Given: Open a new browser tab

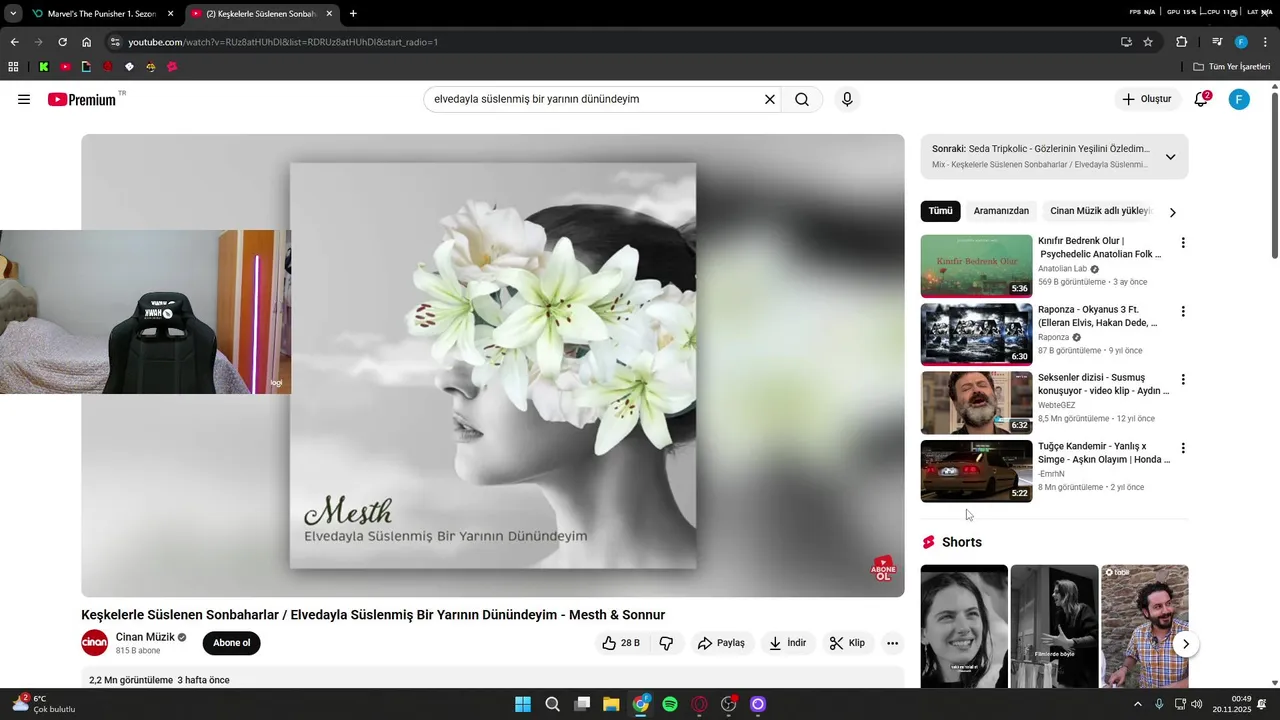Looking at the screenshot, I should pyautogui.click(x=353, y=14).
